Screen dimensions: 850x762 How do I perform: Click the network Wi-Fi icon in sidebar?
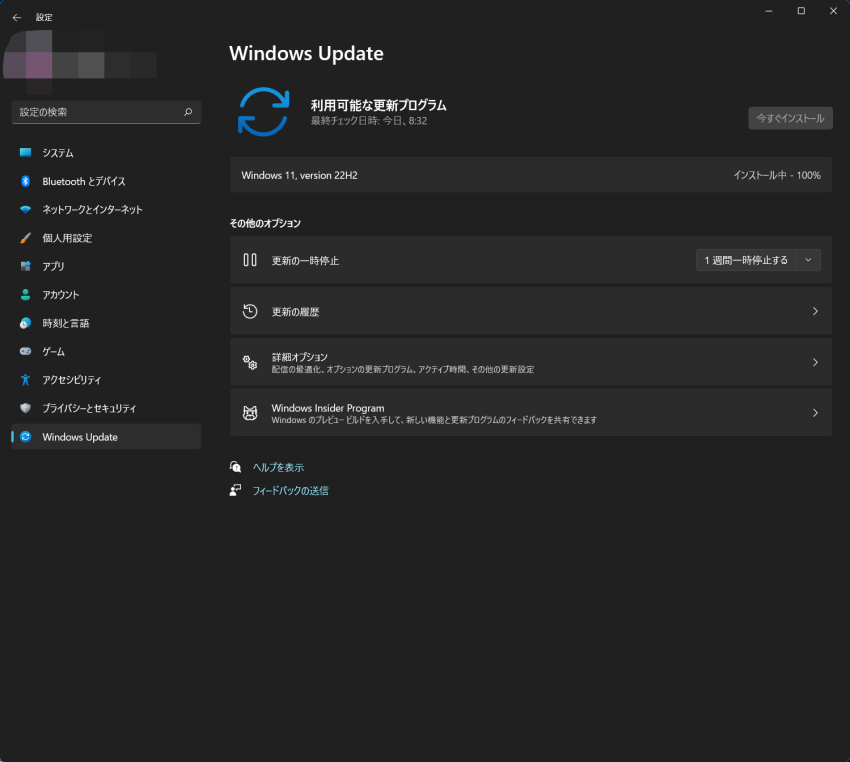click(25, 209)
